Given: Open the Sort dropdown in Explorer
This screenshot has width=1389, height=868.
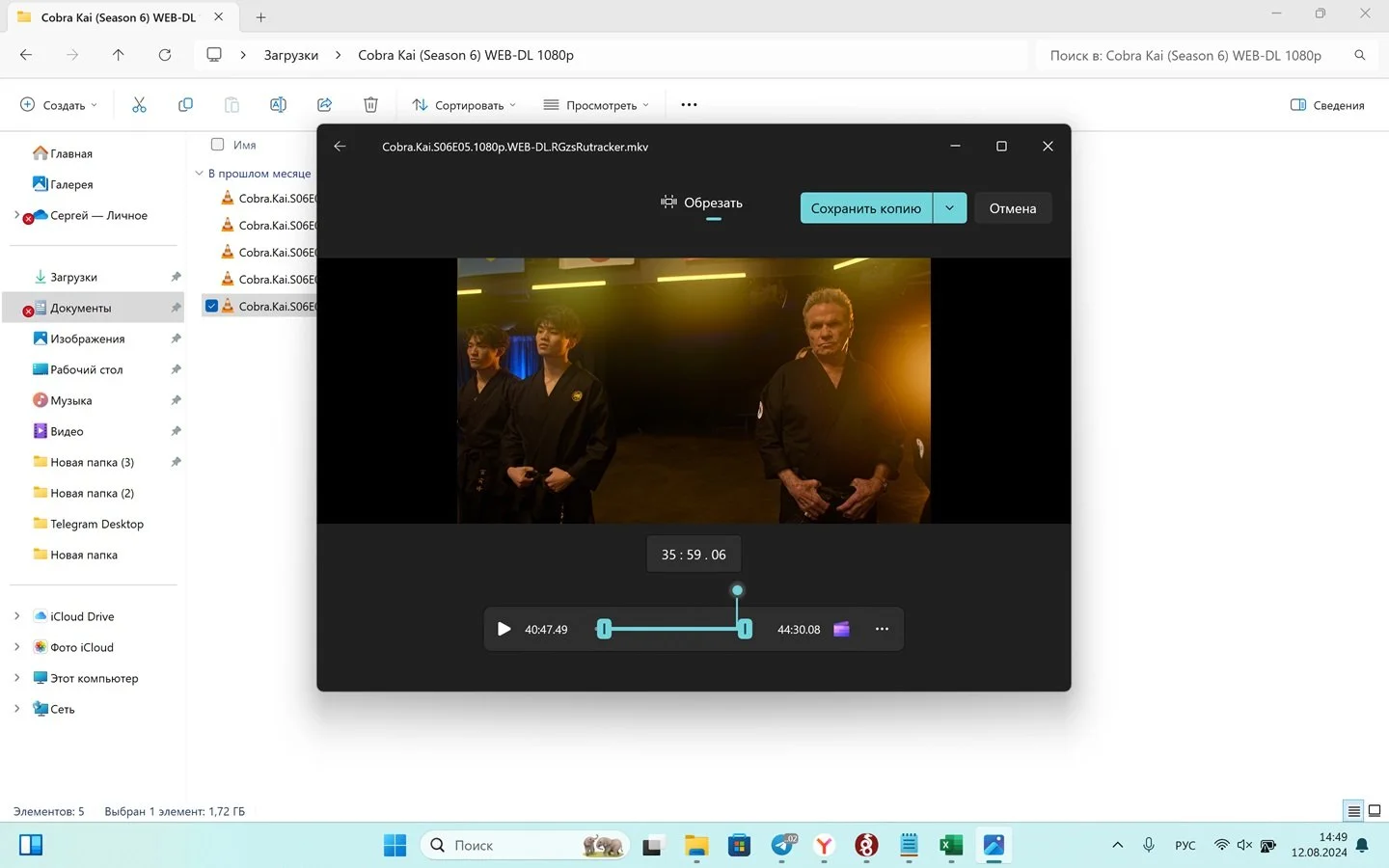Looking at the screenshot, I should 464,105.
